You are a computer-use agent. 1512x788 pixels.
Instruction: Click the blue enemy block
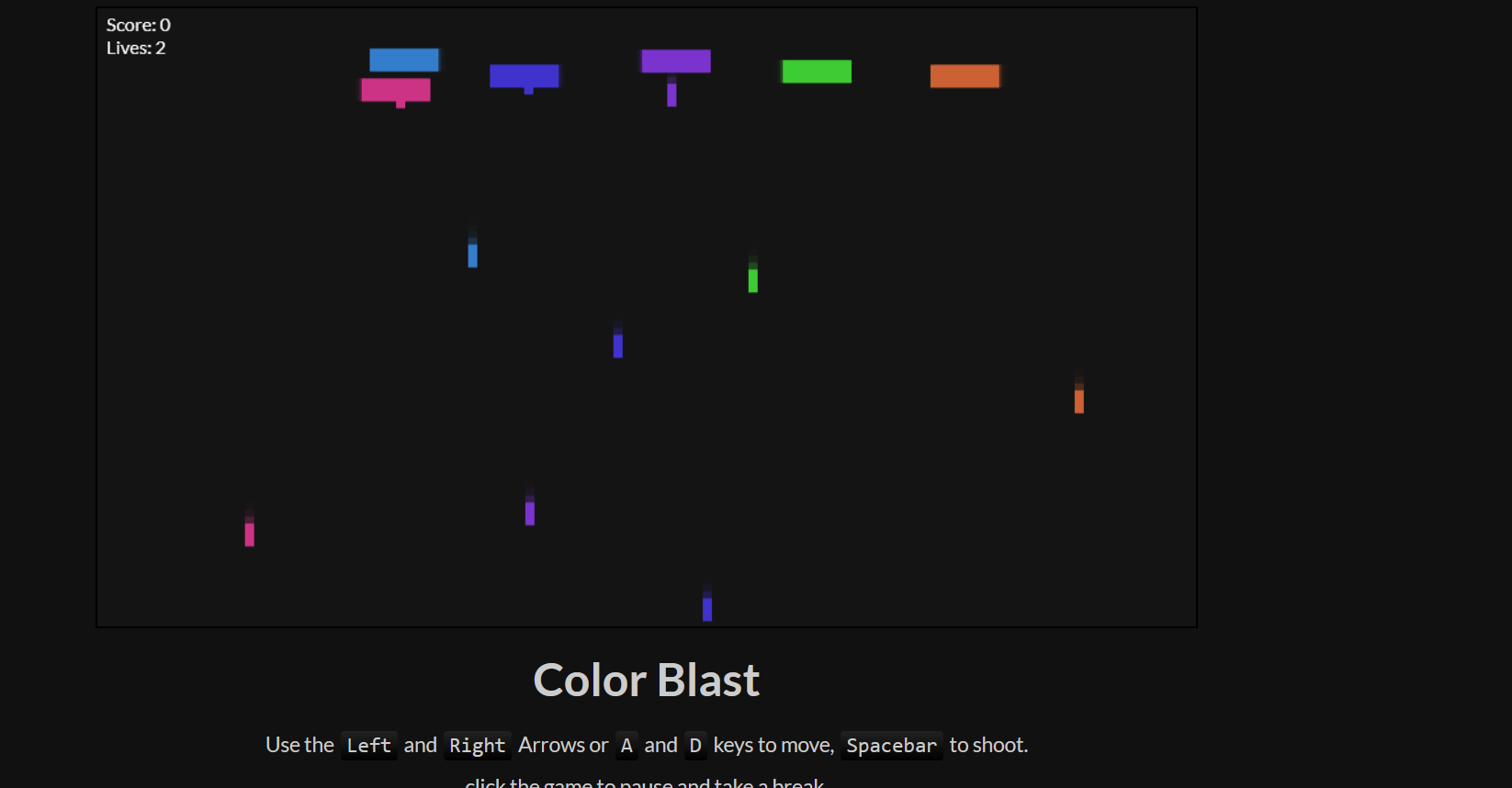404,60
